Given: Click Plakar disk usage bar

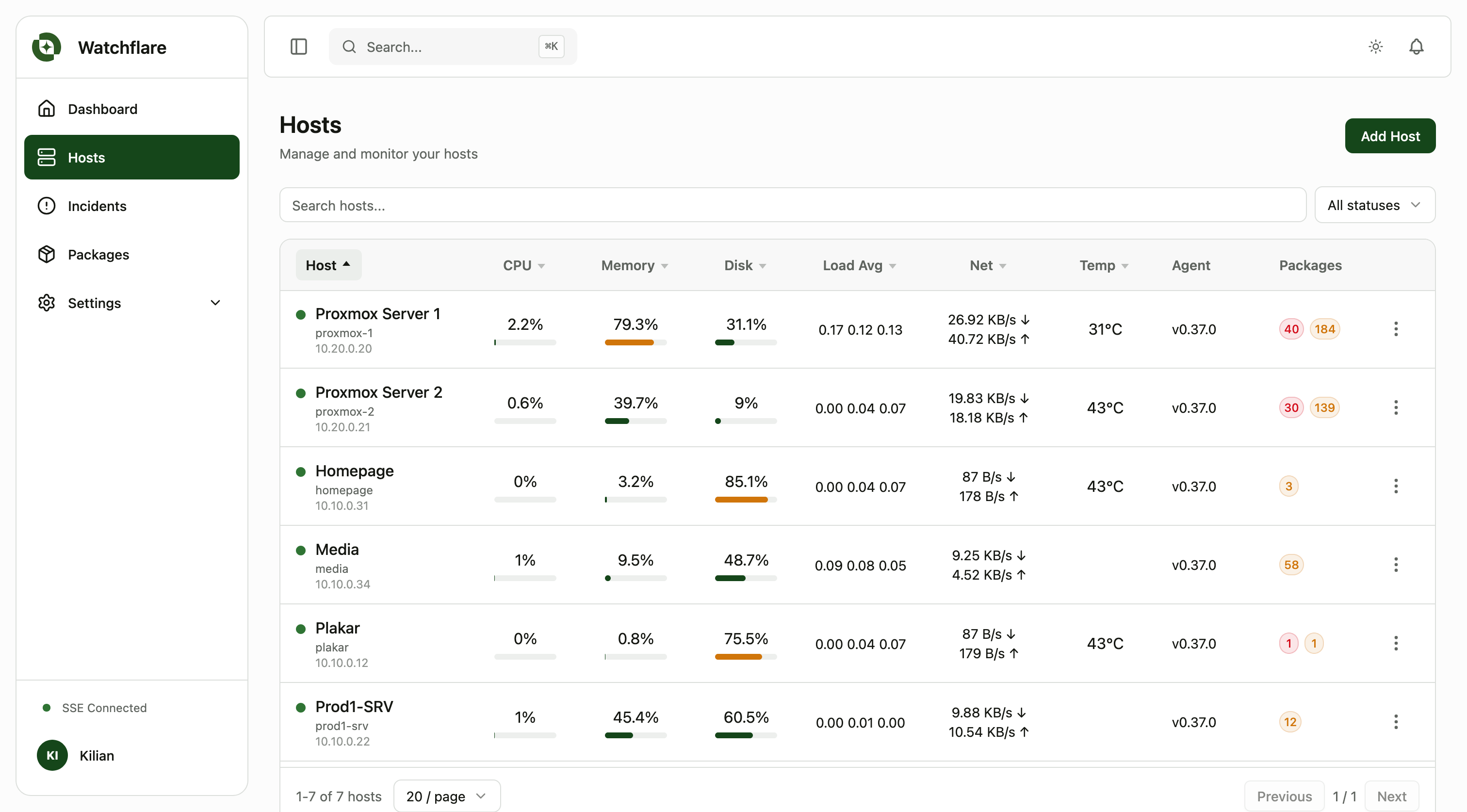Looking at the screenshot, I should (746, 657).
